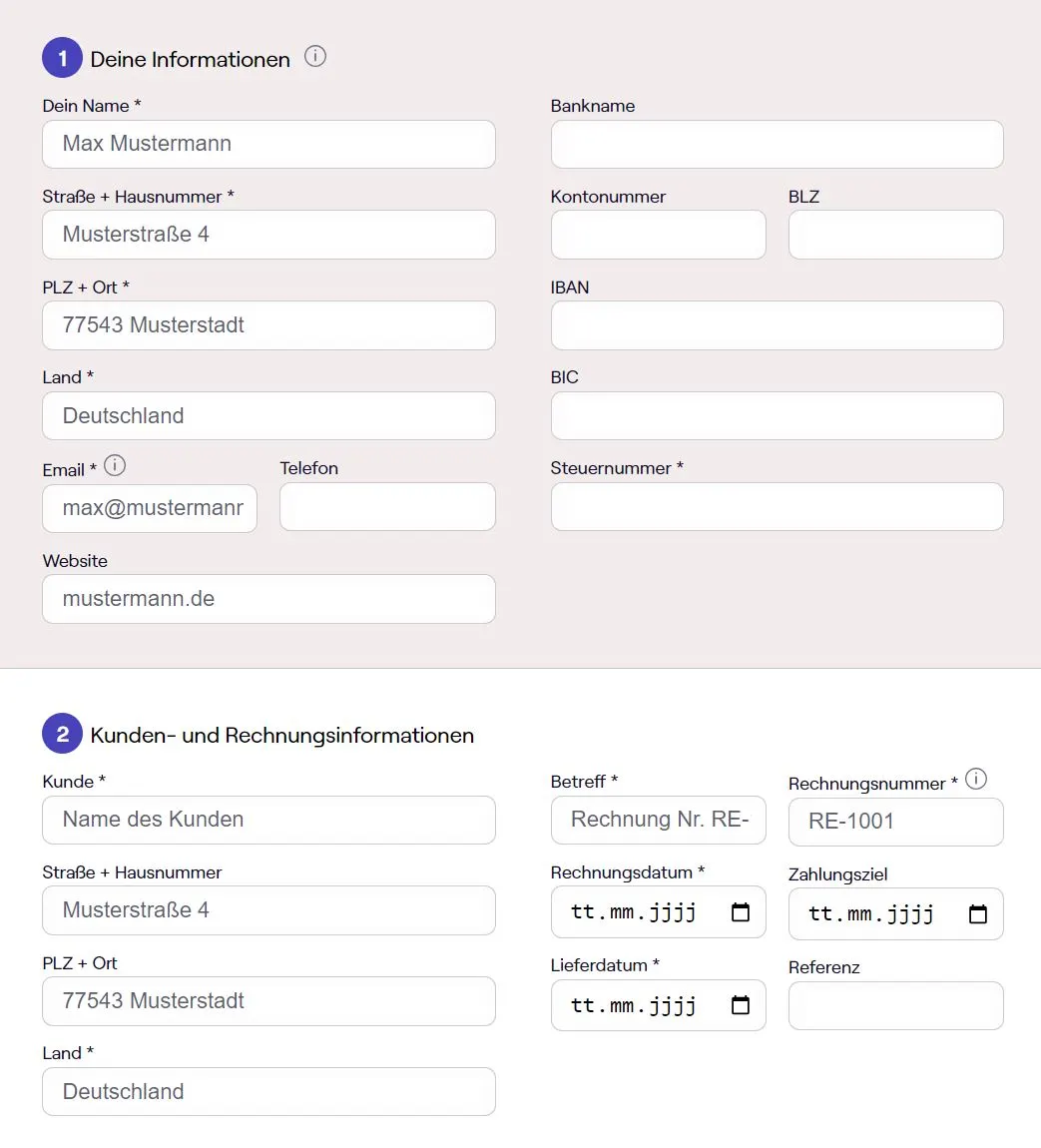Click the Rechnungsnummer field showing RE-1001
The image size is (1041, 1148).
click(x=895, y=822)
